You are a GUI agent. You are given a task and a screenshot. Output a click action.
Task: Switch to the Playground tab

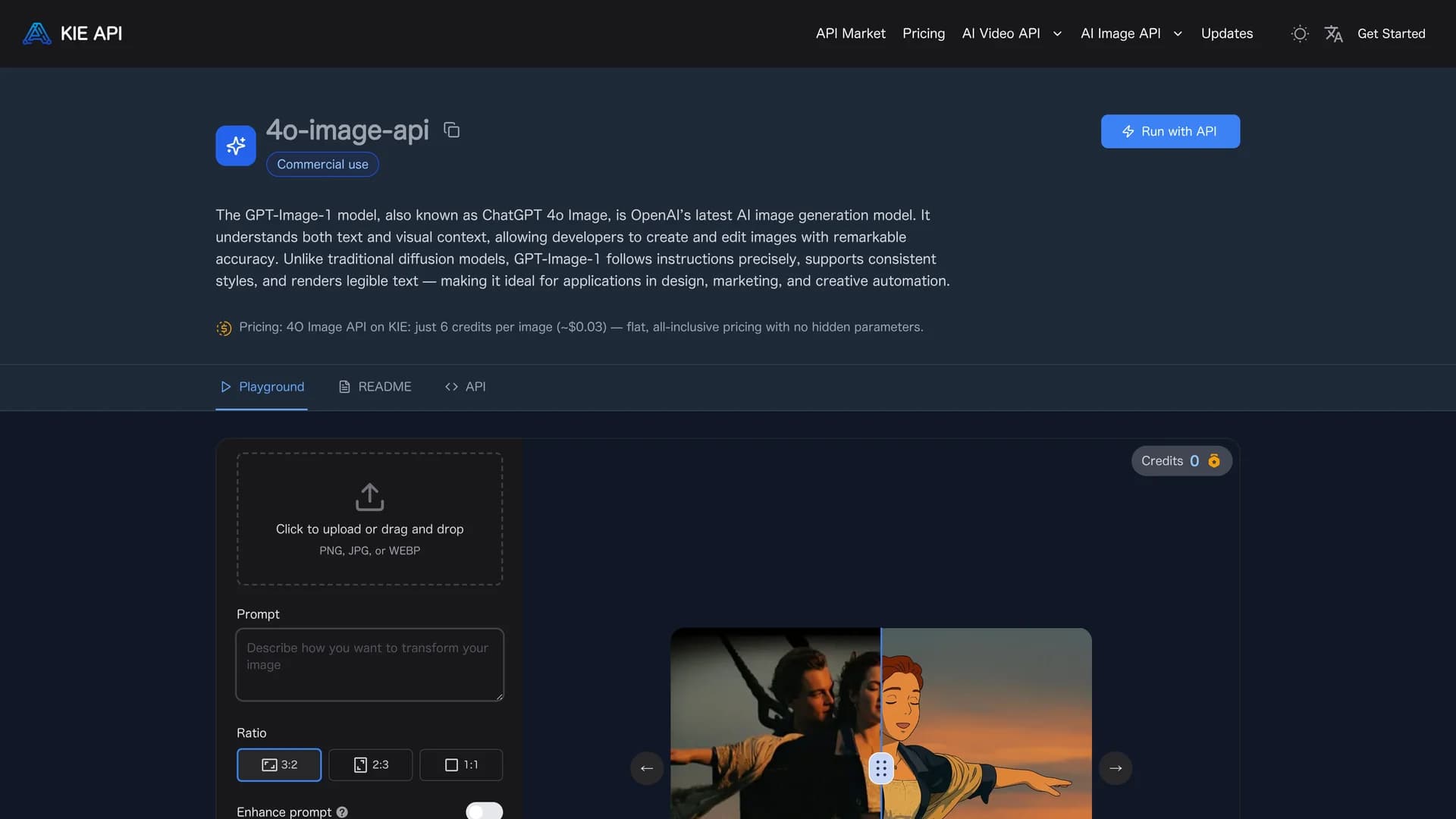[x=262, y=387]
